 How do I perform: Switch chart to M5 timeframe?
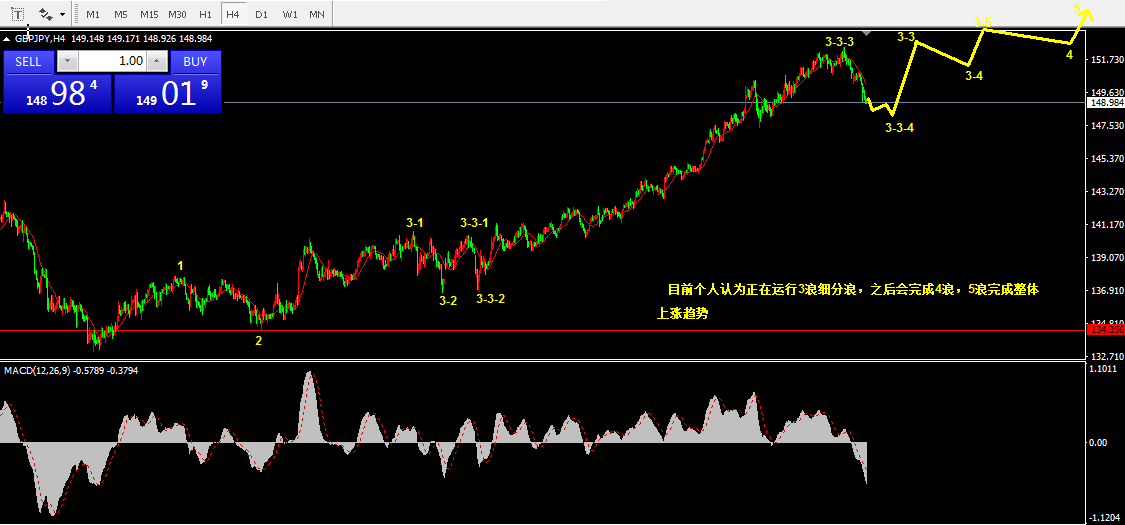tap(121, 14)
